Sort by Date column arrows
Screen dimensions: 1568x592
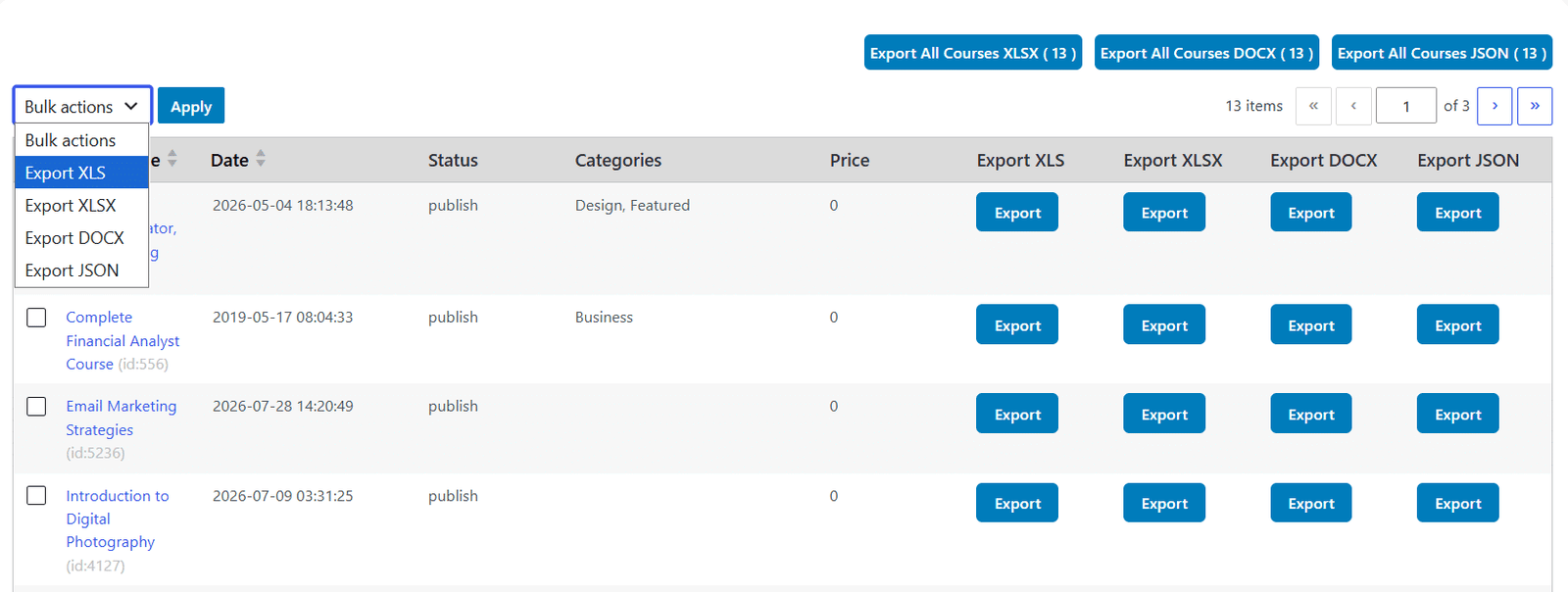click(261, 159)
